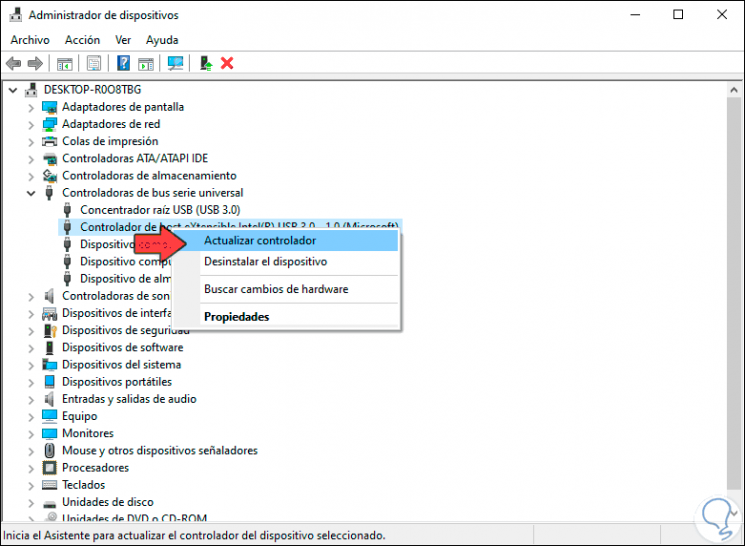The width and height of the screenshot is (745, 546).
Task: Select the DESKTOP-R0O8TBG computer name
Action: click(x=92, y=90)
